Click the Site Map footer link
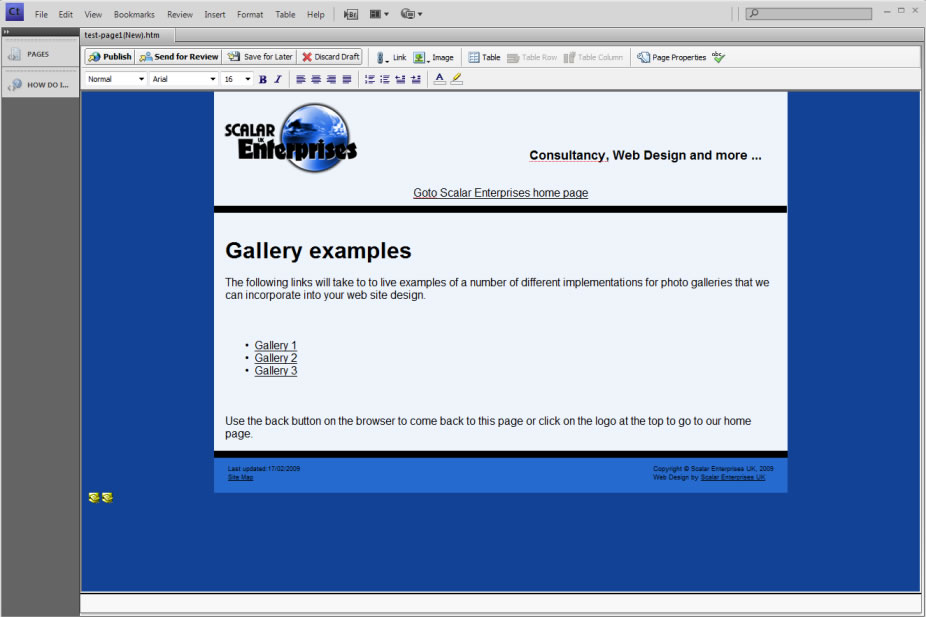The height and width of the screenshot is (617, 926). coord(240,477)
